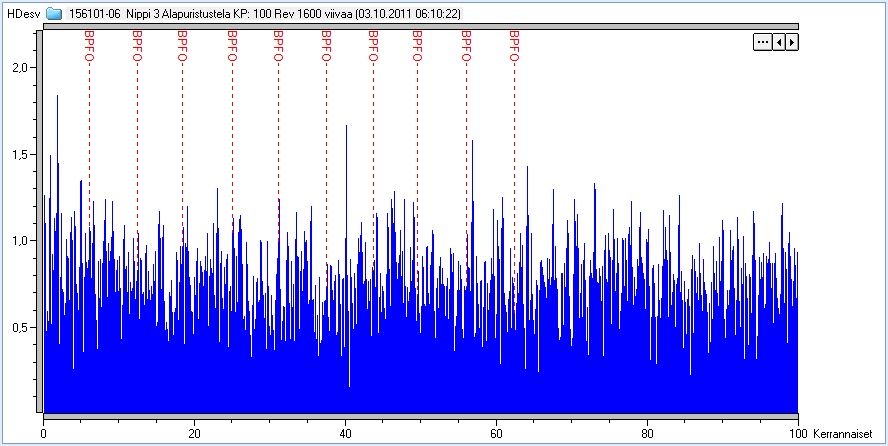Select the tenth and last BPFO marker label

(514, 46)
